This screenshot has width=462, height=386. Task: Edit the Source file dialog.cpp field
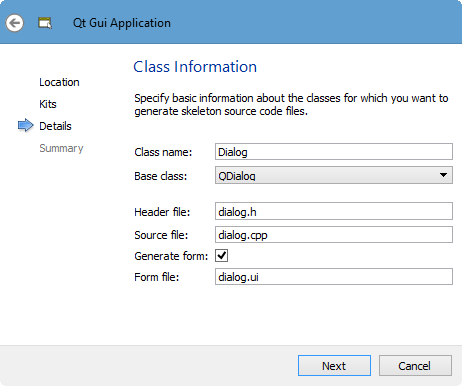click(x=334, y=235)
